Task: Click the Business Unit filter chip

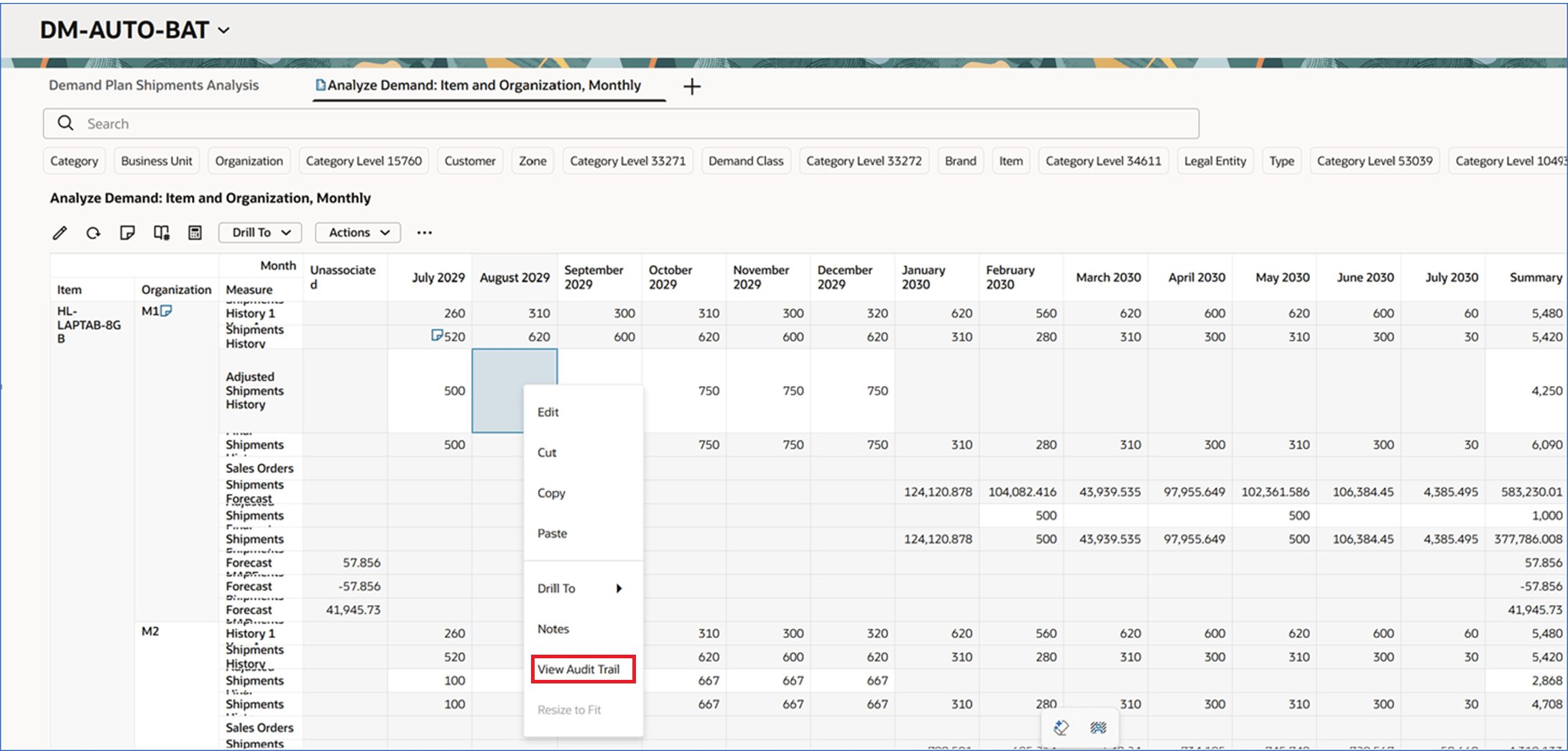Action: click(157, 161)
